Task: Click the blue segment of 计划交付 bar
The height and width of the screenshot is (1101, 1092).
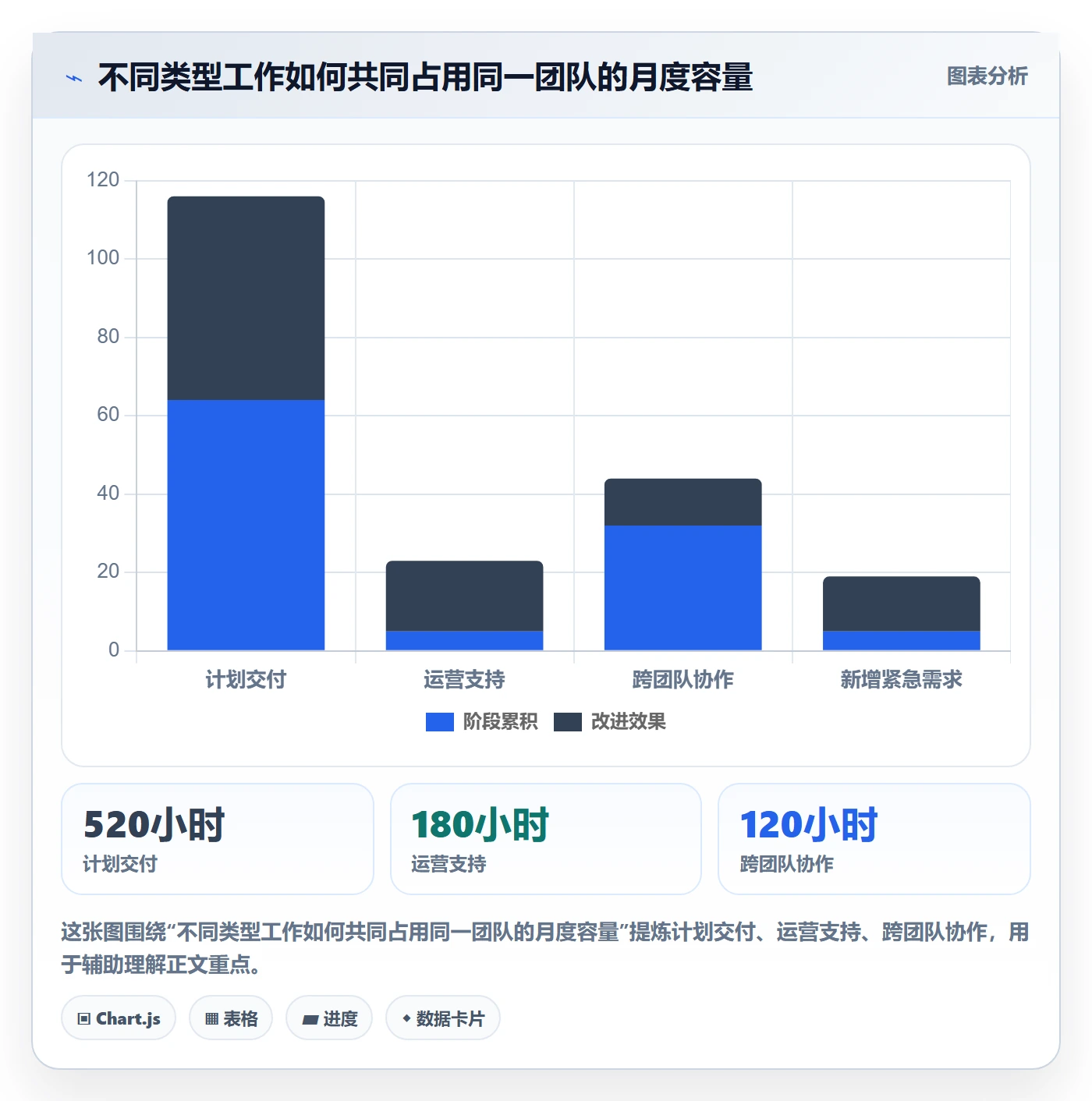Action: (246, 525)
